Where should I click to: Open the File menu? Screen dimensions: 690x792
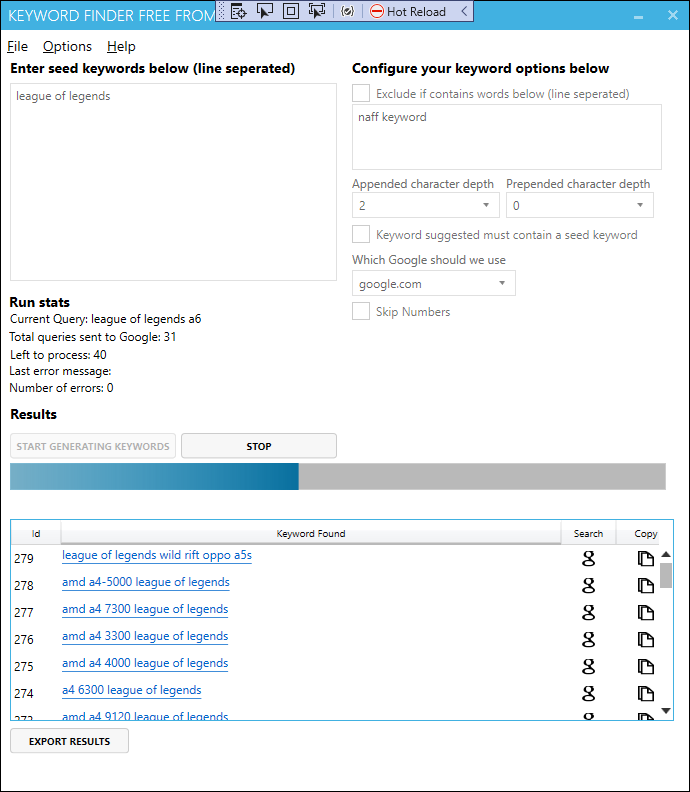coord(17,46)
